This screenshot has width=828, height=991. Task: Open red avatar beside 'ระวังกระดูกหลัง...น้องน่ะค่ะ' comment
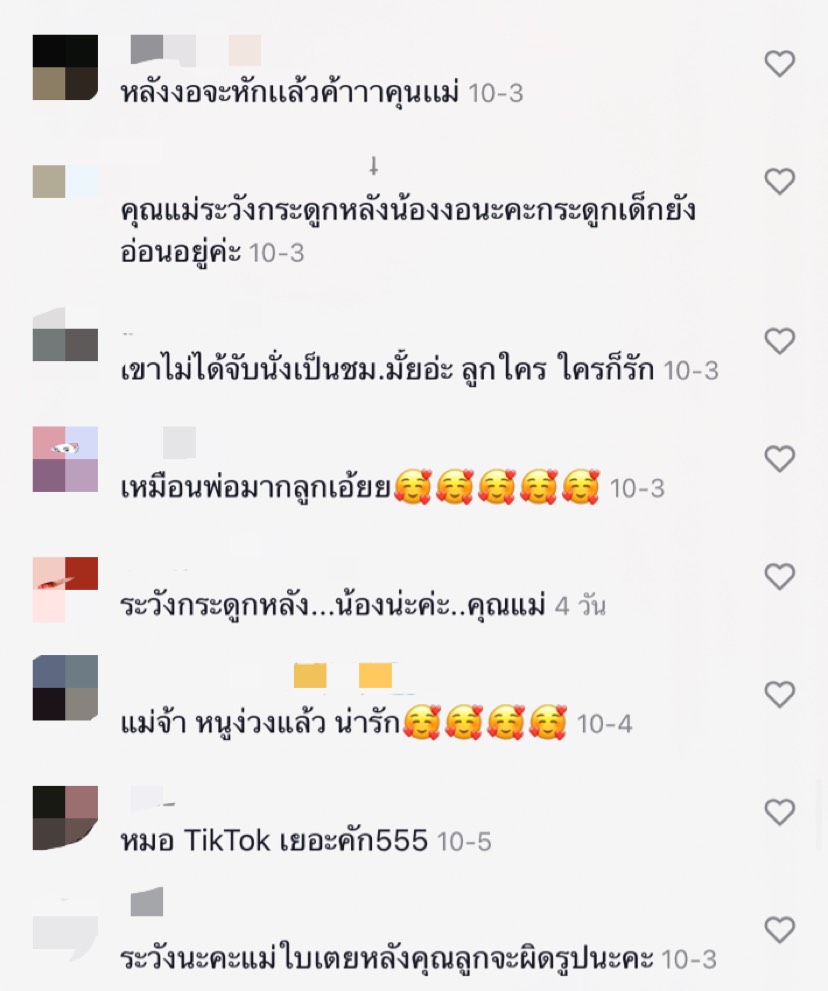pos(65,590)
